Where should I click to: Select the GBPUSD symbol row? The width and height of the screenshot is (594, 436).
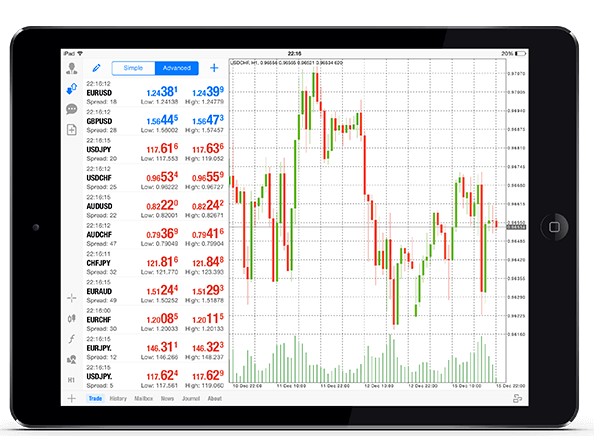(155, 121)
